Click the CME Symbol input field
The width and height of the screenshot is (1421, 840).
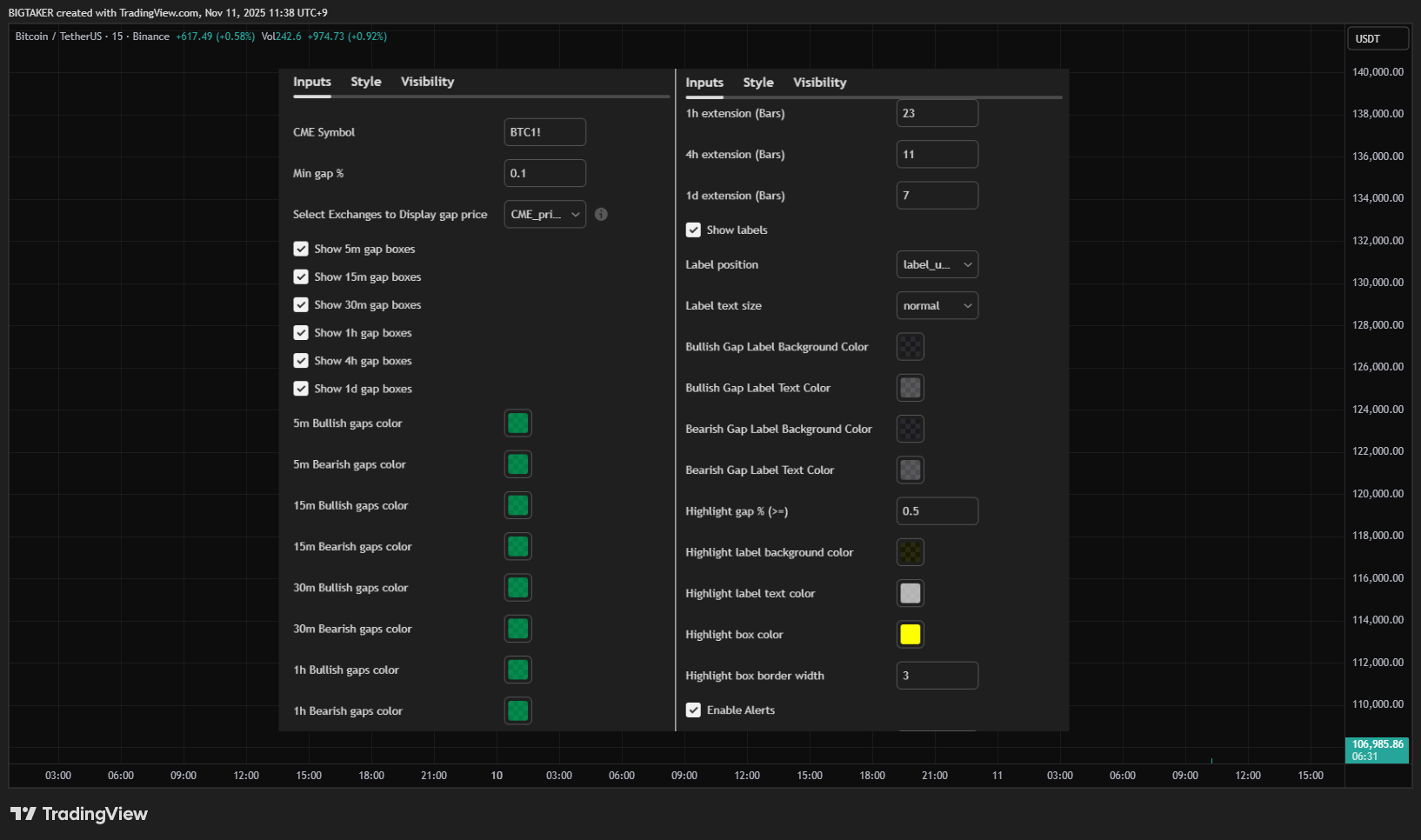point(545,132)
